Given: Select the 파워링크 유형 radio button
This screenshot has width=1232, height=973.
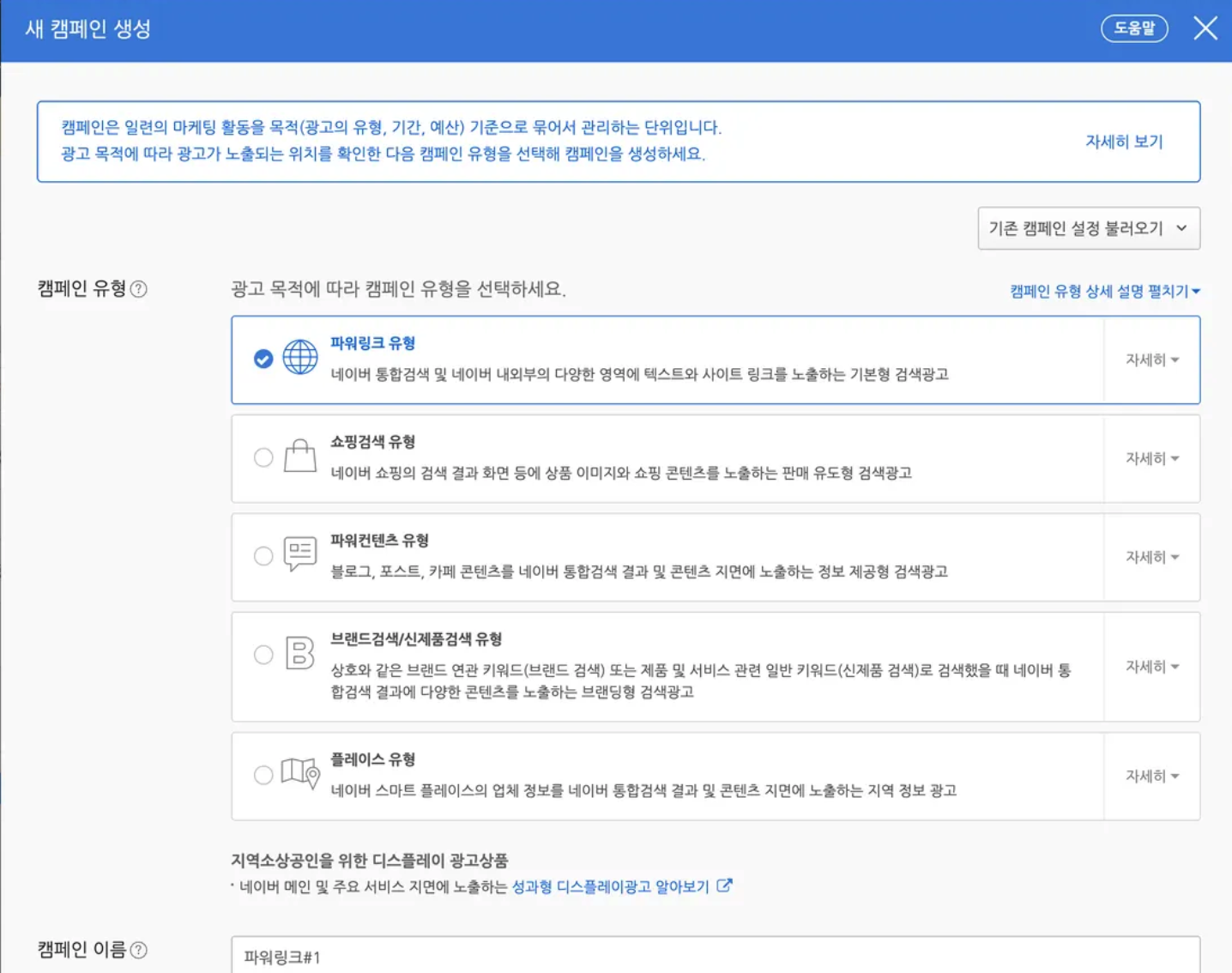Looking at the screenshot, I should click(263, 359).
